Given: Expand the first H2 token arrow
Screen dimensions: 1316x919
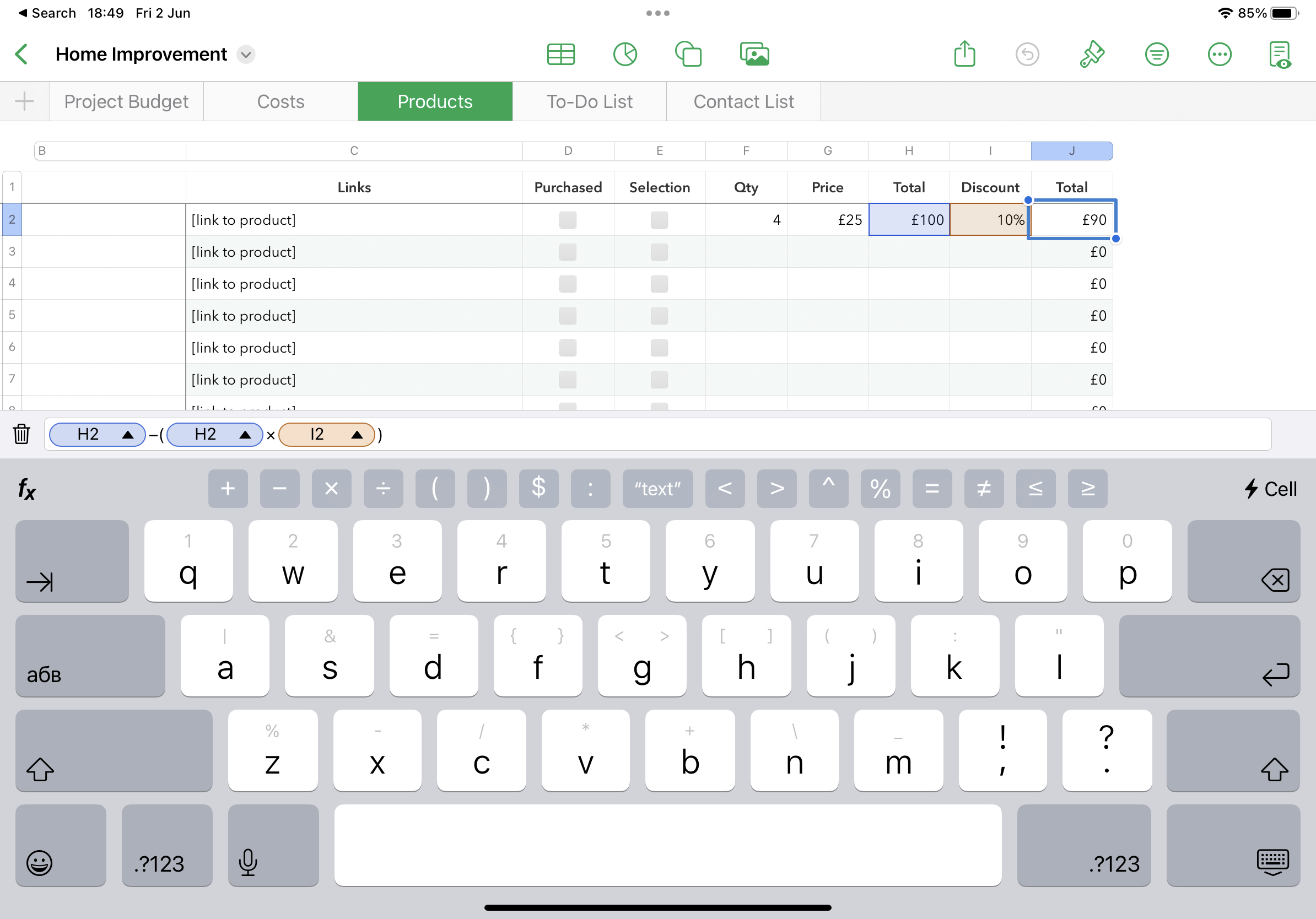Looking at the screenshot, I should 128,435.
